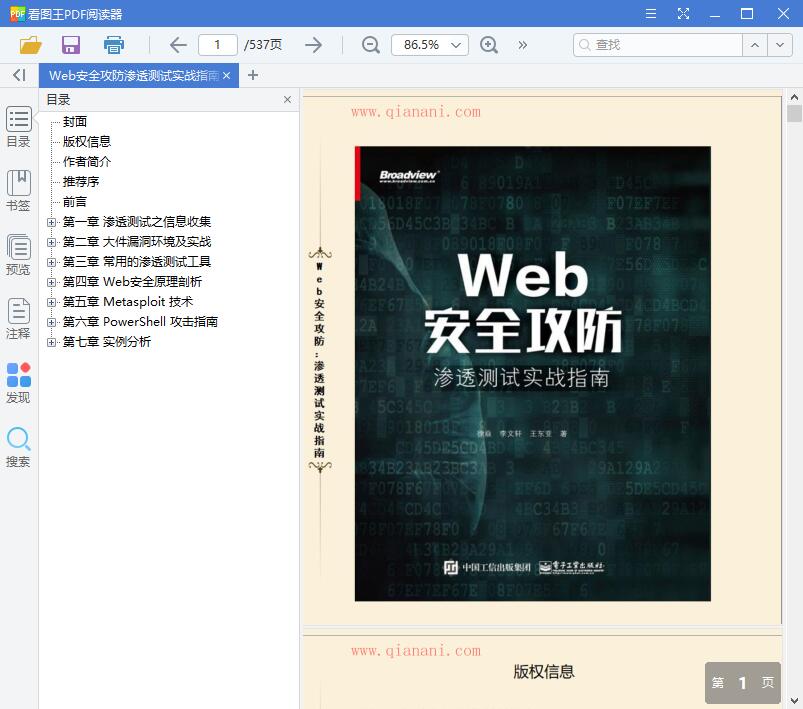Click the 看图王 PDF app logo
The height and width of the screenshot is (709, 803).
click(17, 14)
